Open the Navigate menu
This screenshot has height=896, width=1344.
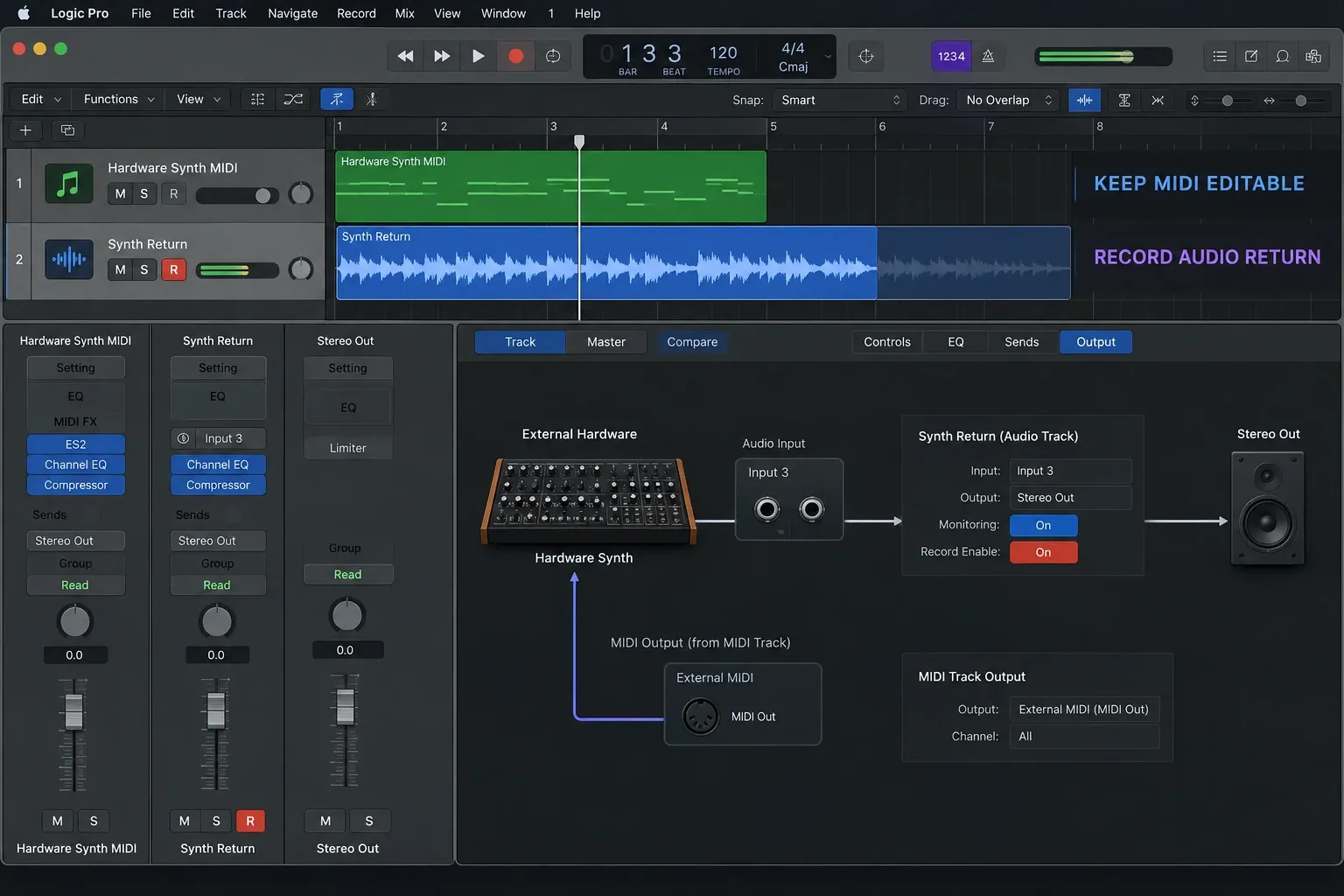coord(292,13)
